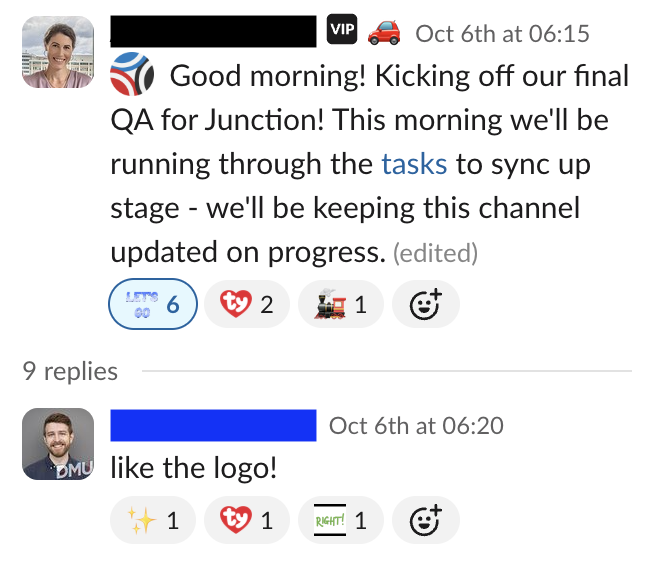Click the blue redacted name on the reply
654x572 pixels.
click(x=213, y=425)
